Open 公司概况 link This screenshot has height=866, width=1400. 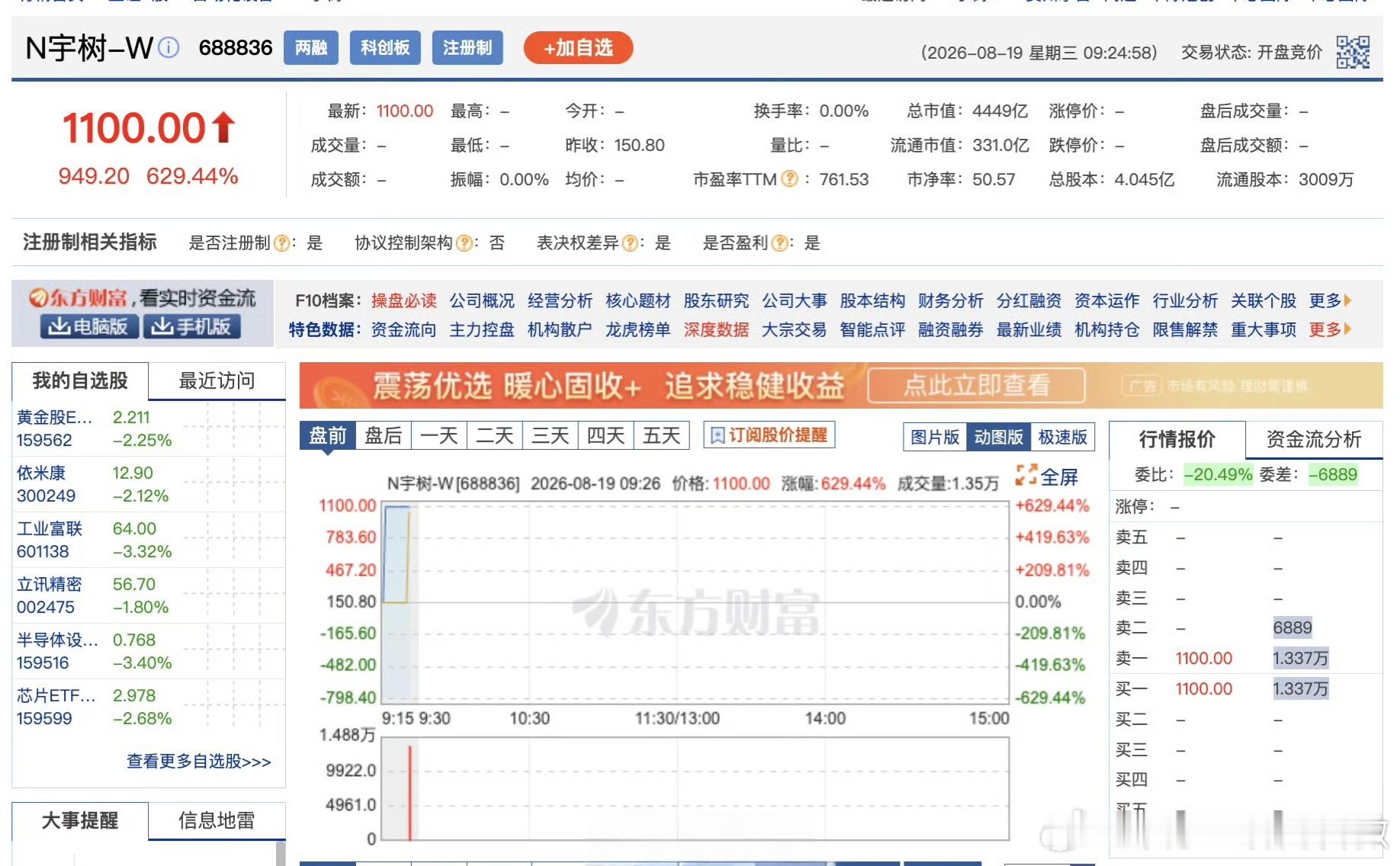point(482,300)
